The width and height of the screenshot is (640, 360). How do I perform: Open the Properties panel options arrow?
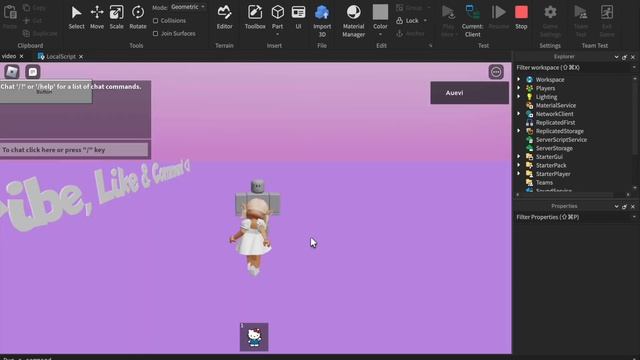[x=616, y=207]
